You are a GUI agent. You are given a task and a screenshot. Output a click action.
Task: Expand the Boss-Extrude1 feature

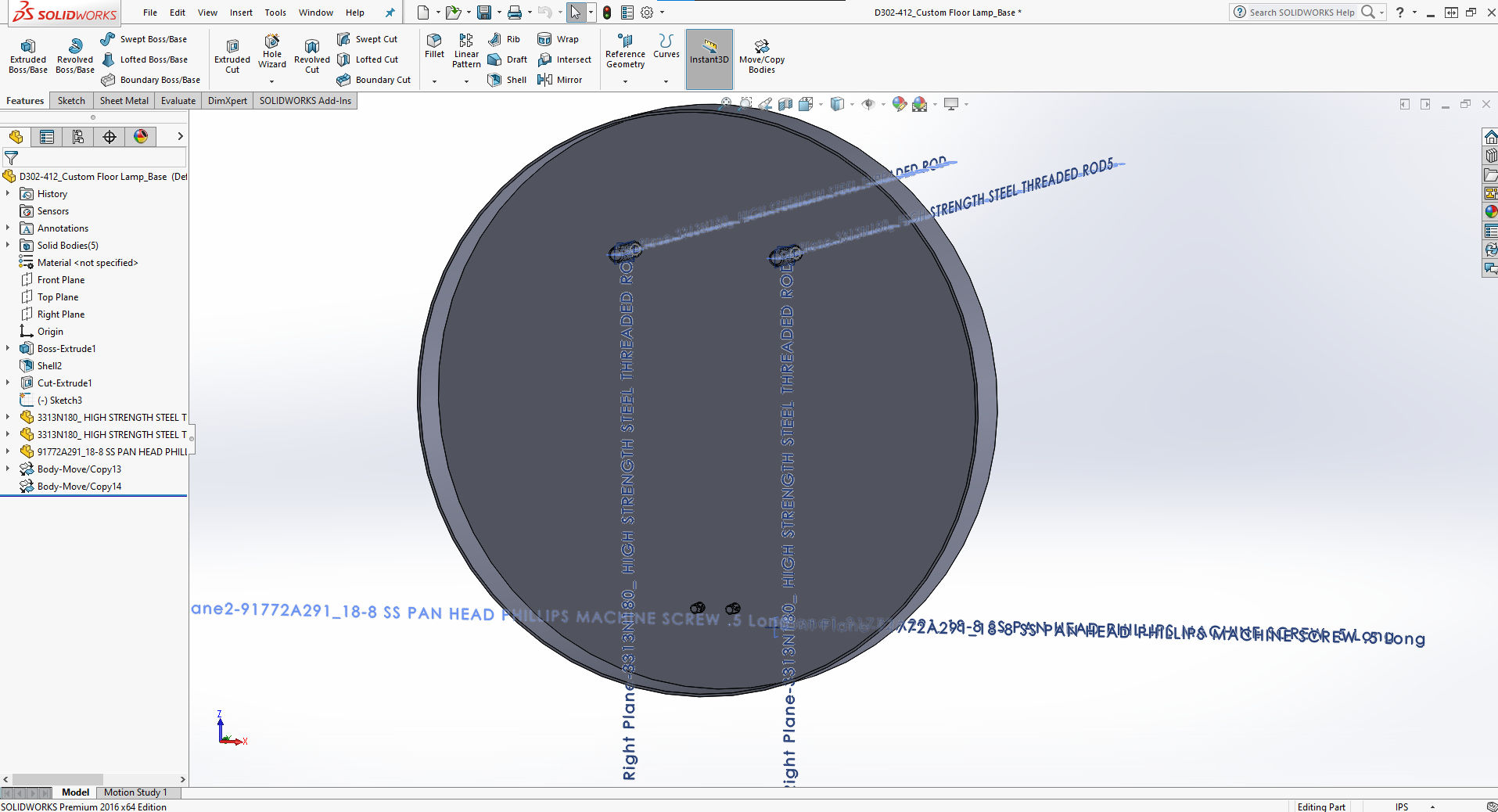coord(8,349)
